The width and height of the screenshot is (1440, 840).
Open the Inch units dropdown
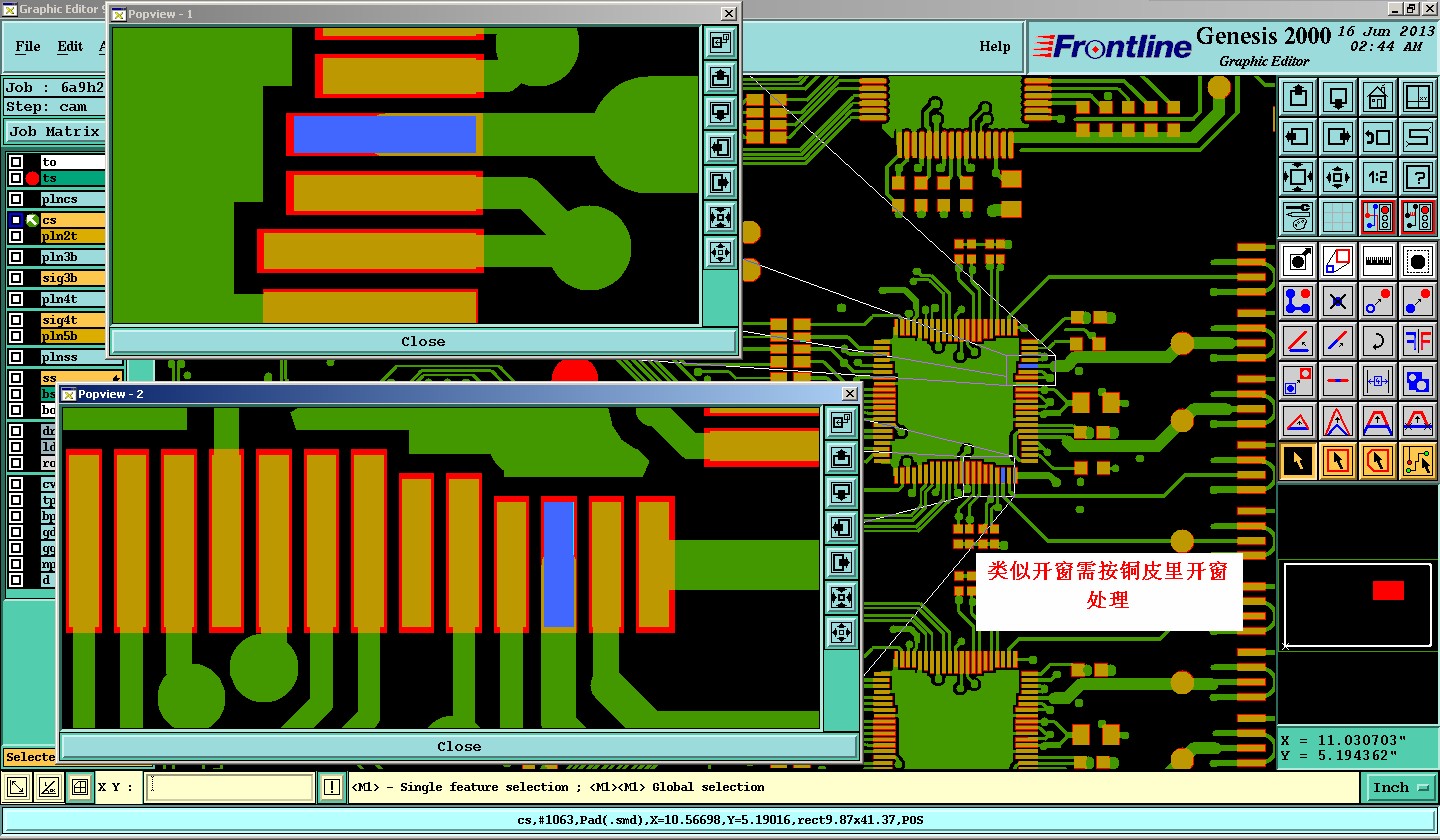click(x=1400, y=788)
